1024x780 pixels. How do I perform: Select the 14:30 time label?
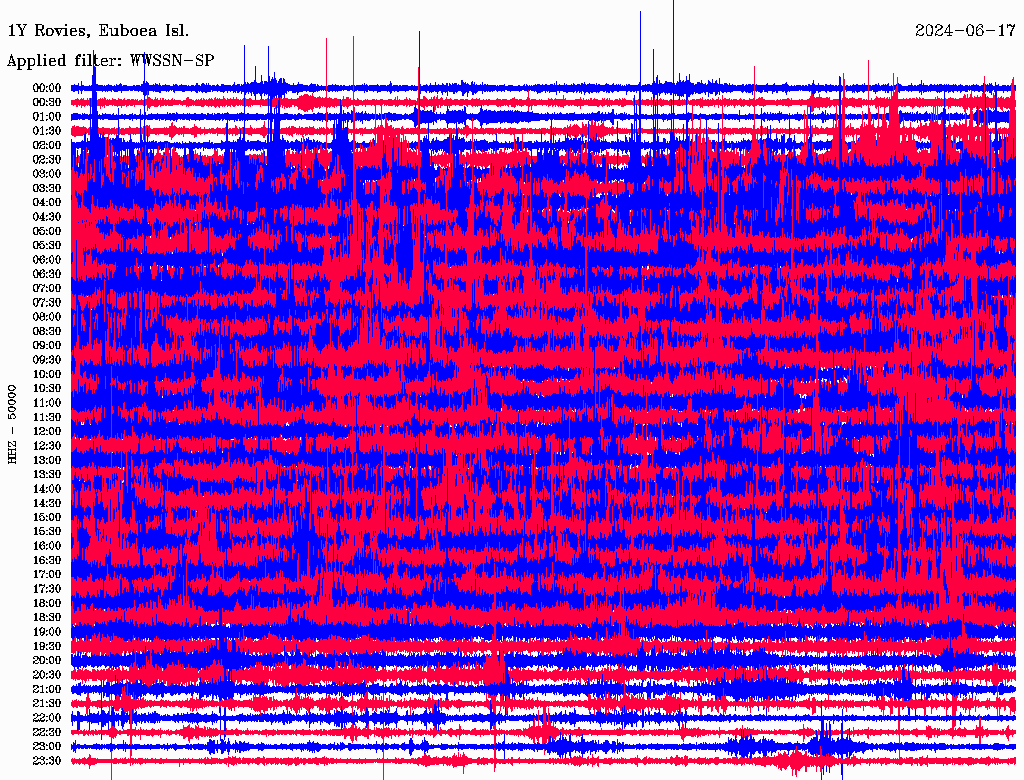point(47,504)
